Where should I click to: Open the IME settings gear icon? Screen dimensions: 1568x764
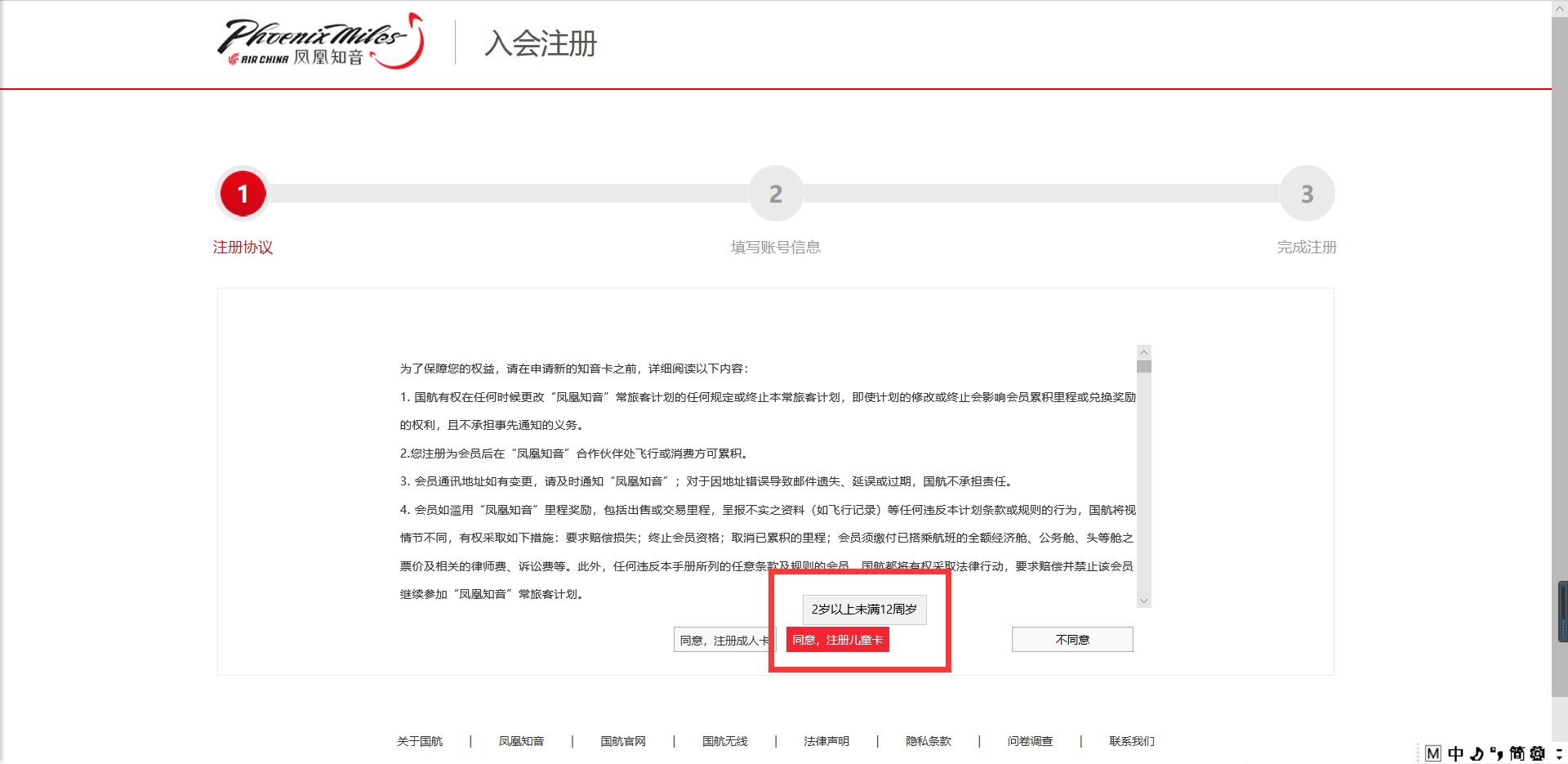[1538, 753]
